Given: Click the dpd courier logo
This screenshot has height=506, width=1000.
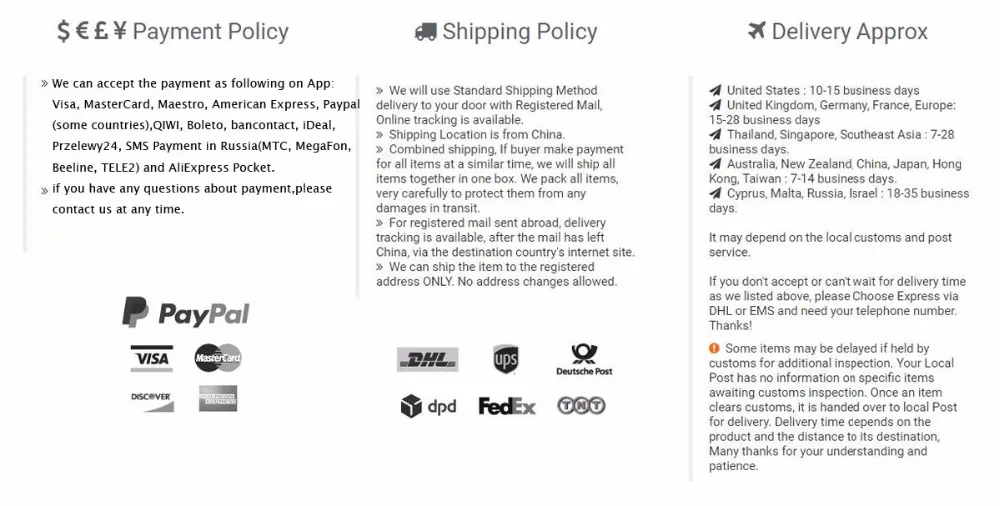Looking at the screenshot, I should (427, 406).
